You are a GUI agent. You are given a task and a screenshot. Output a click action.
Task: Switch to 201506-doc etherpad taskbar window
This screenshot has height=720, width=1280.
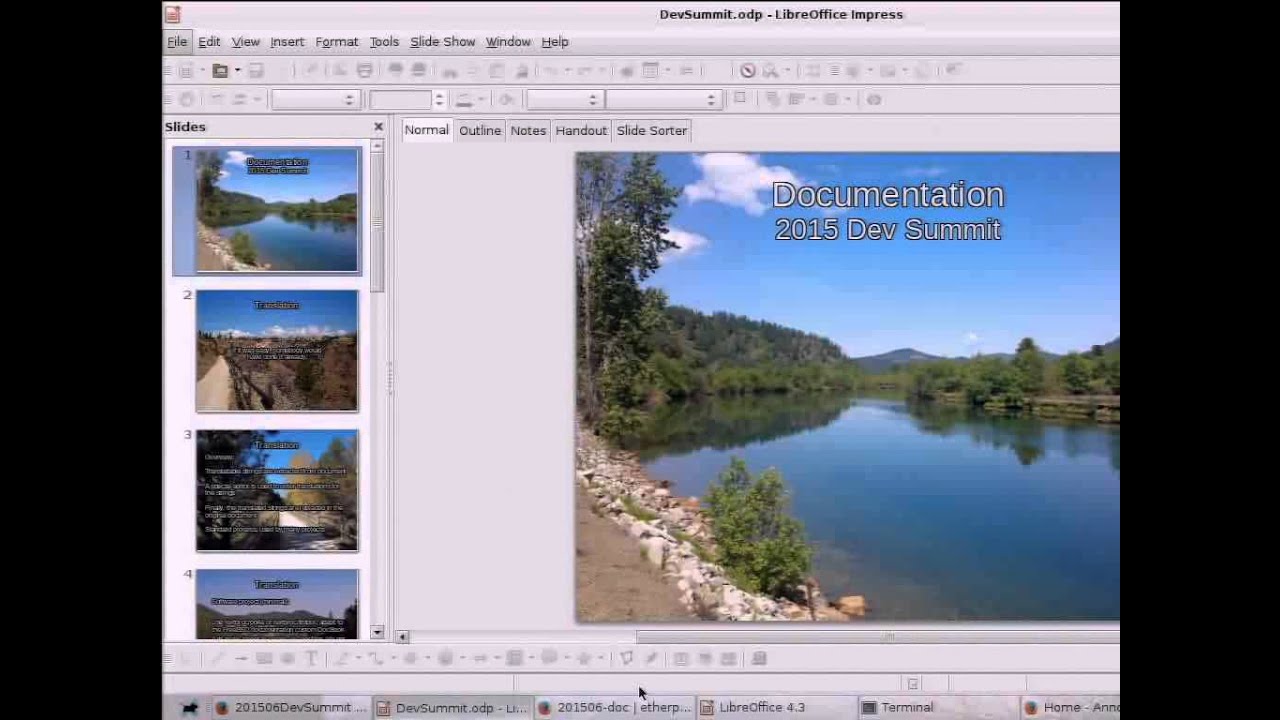pos(614,707)
